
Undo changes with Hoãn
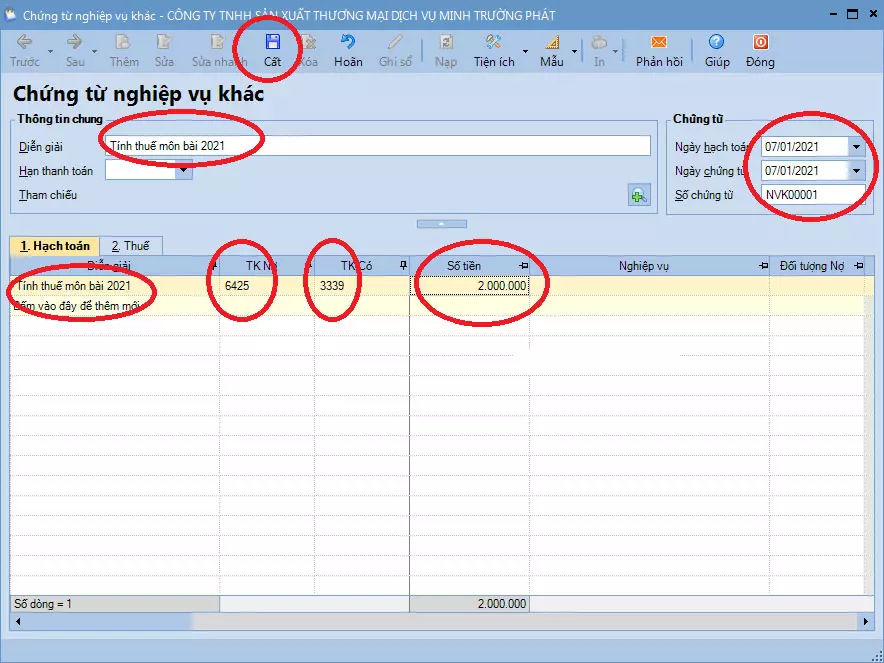tap(348, 50)
